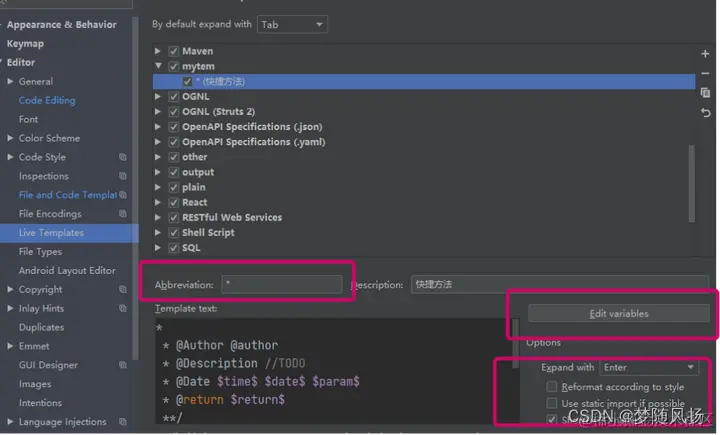Image resolution: width=720 pixels, height=435 pixels.
Task: Toggle the React group checkbox
Action: [174, 202]
